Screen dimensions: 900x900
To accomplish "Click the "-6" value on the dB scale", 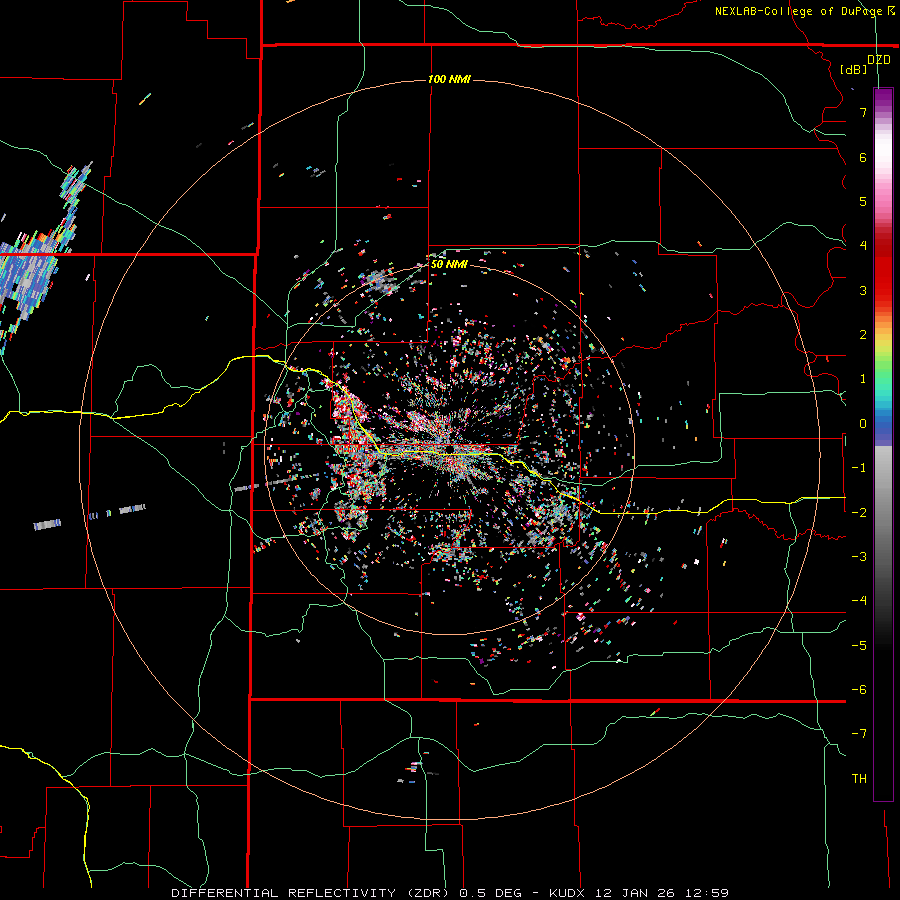I will click(x=859, y=690).
